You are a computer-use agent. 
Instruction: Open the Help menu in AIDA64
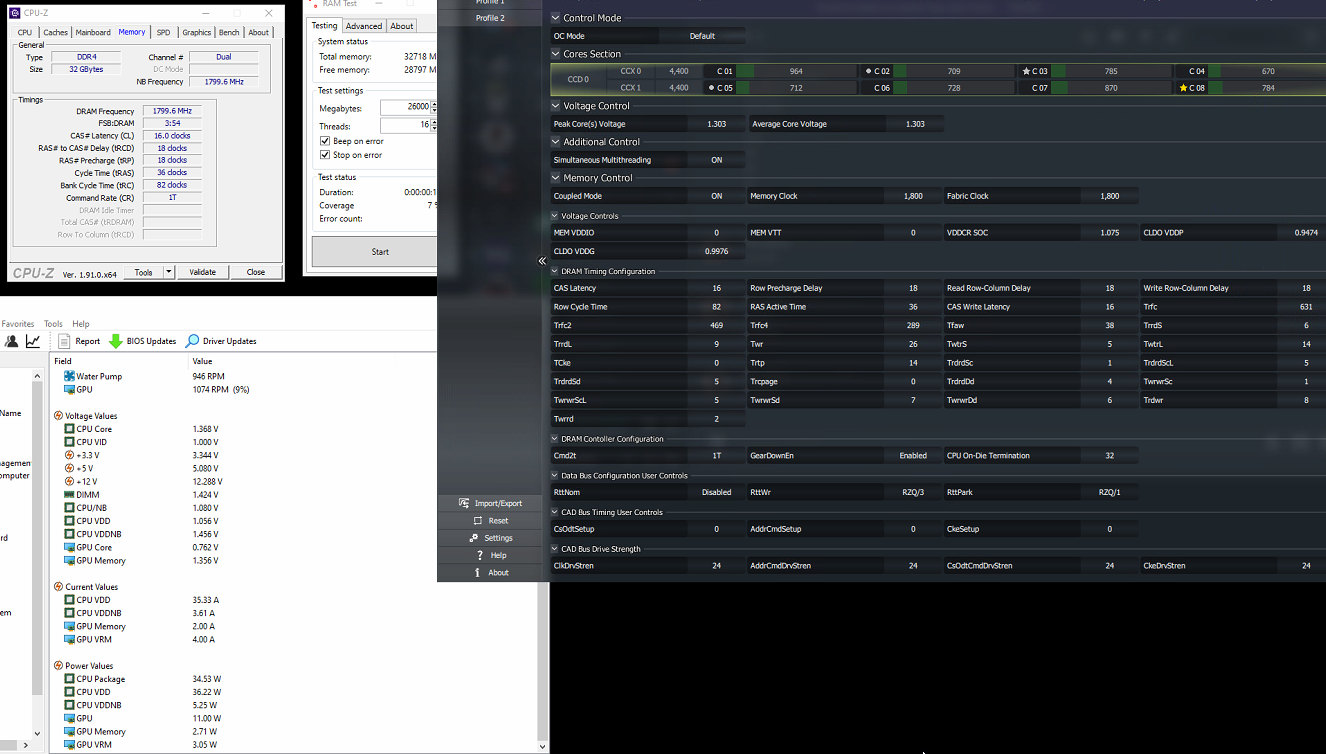click(81, 324)
